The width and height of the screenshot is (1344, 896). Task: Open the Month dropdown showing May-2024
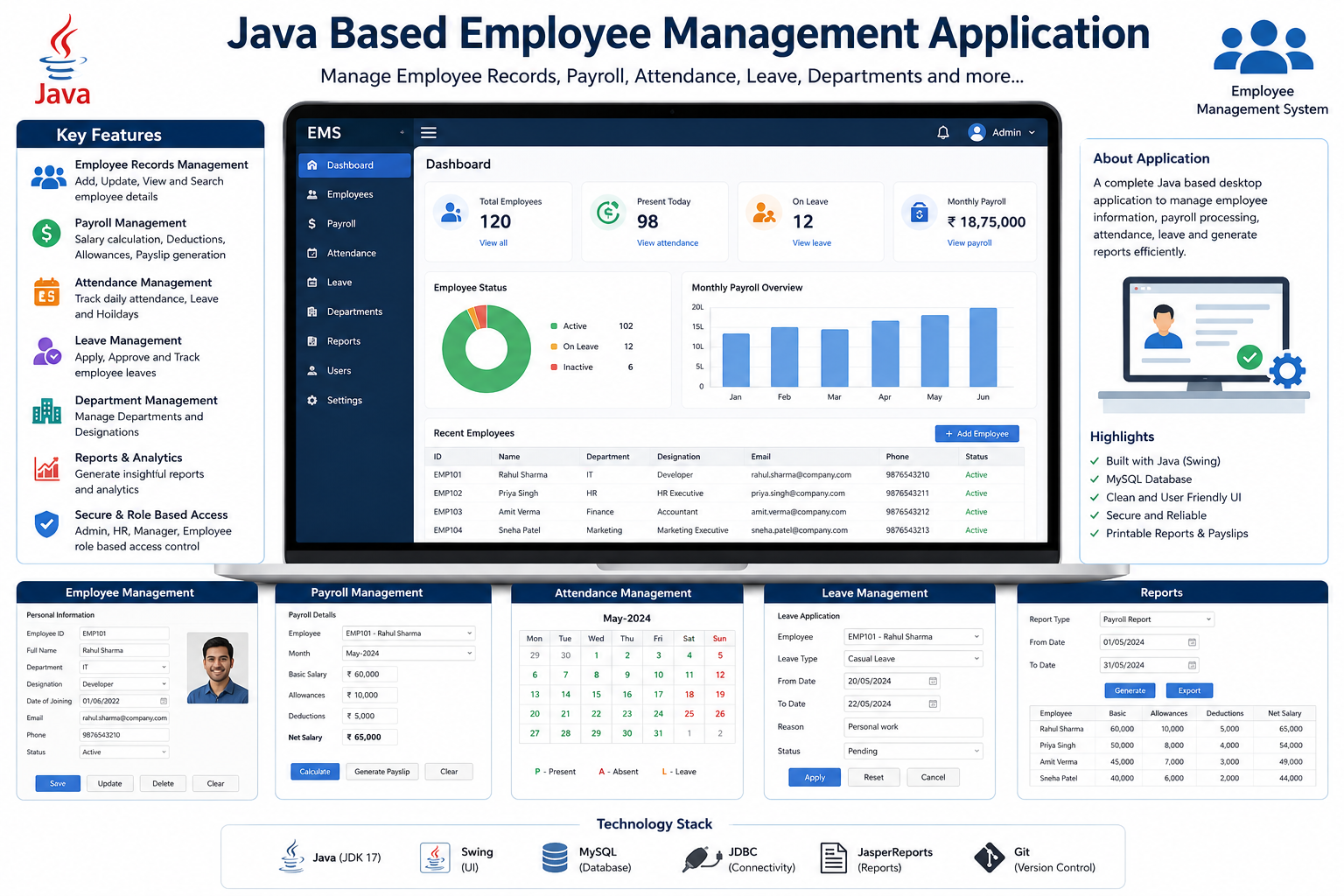409,654
